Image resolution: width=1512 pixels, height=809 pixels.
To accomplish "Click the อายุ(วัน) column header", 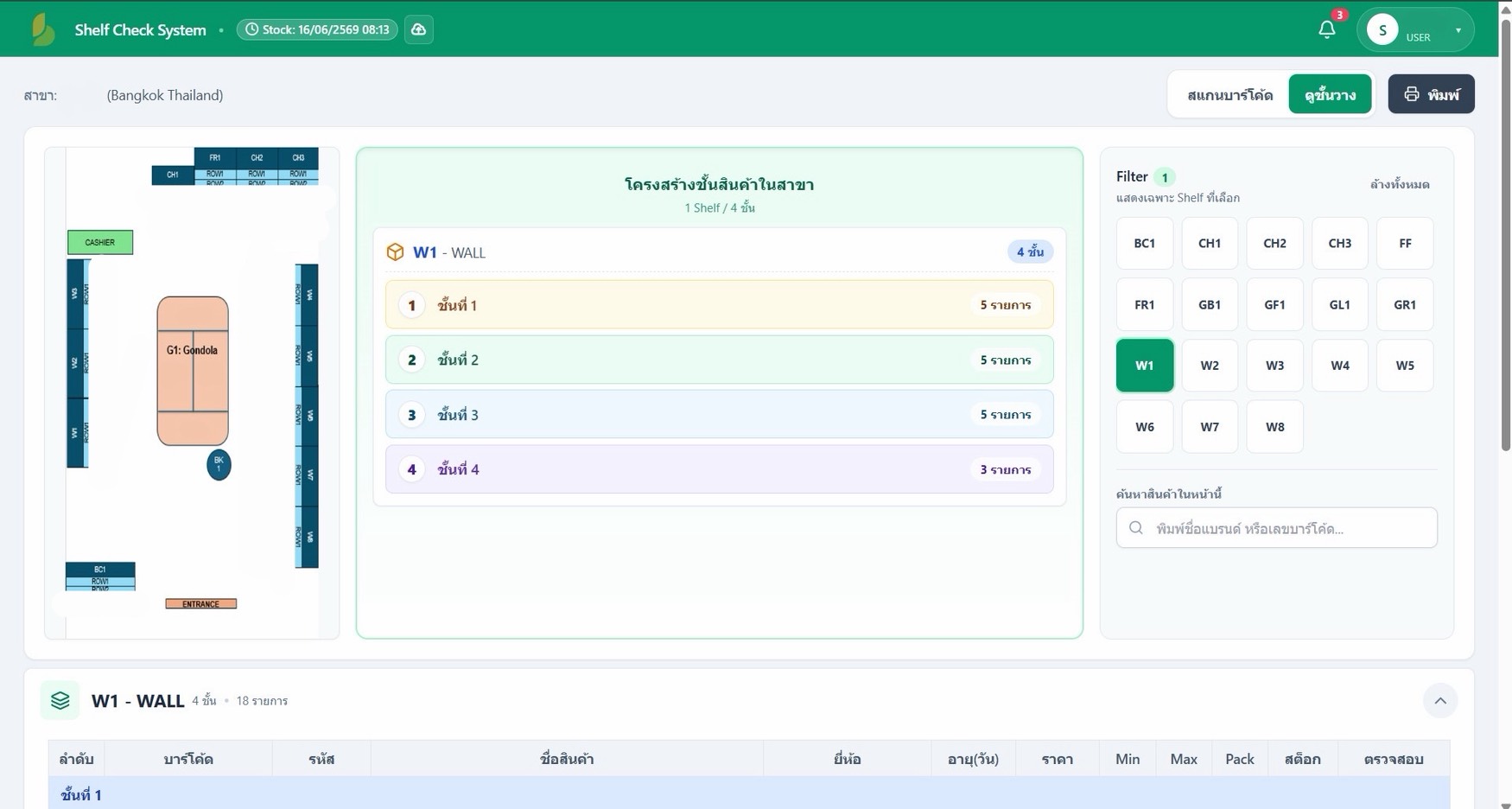I will (x=973, y=759).
